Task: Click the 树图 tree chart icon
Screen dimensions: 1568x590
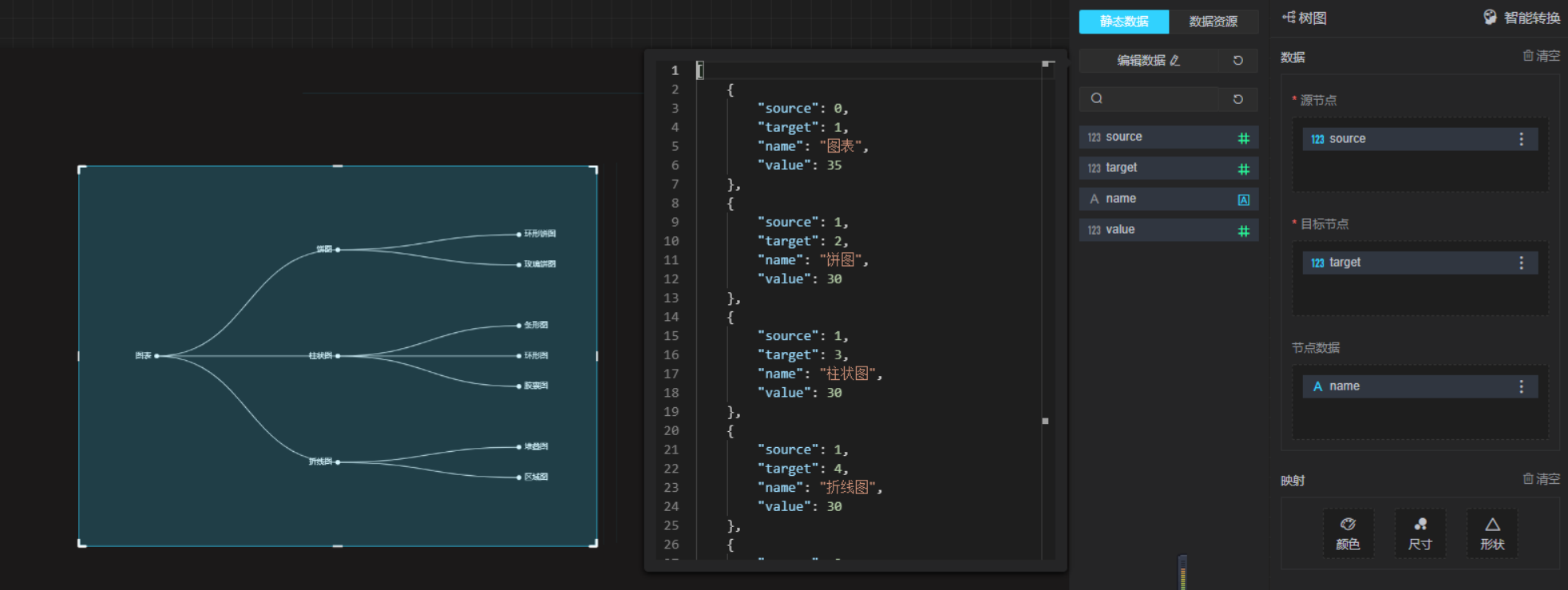Action: (1289, 18)
